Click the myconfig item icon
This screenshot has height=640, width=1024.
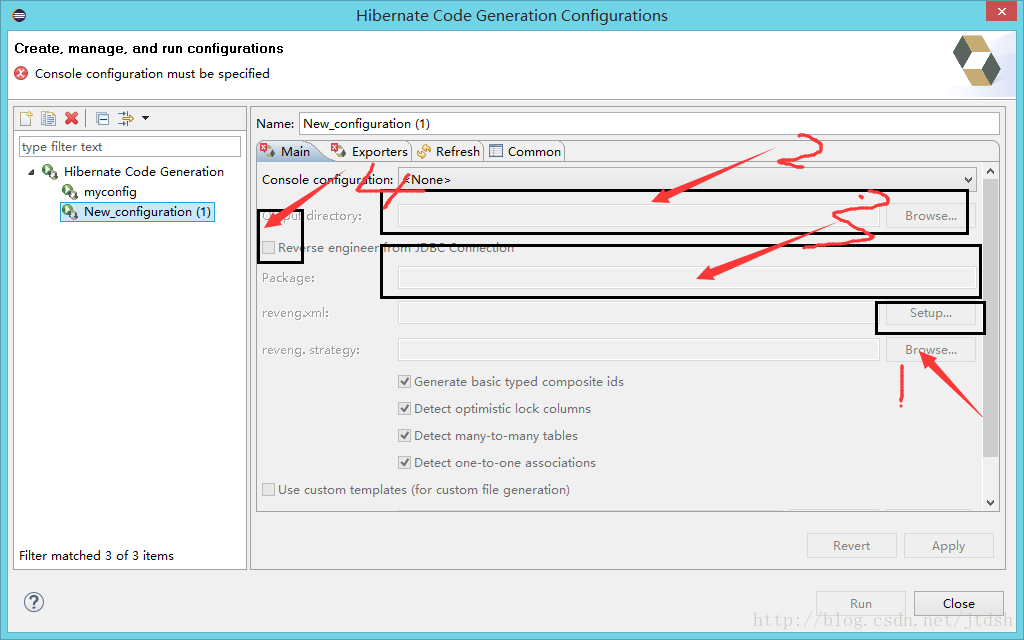(70, 192)
